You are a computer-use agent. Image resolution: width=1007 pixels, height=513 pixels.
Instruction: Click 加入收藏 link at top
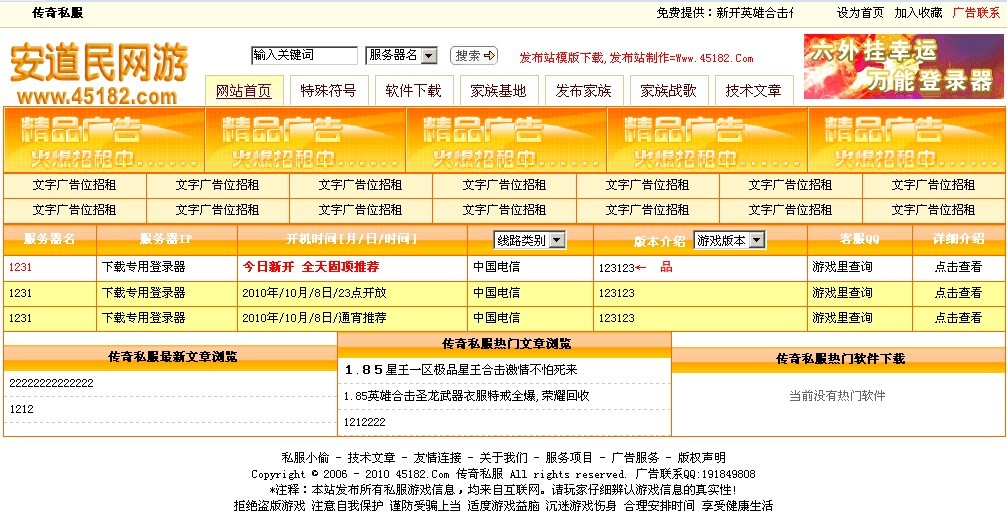click(x=918, y=13)
